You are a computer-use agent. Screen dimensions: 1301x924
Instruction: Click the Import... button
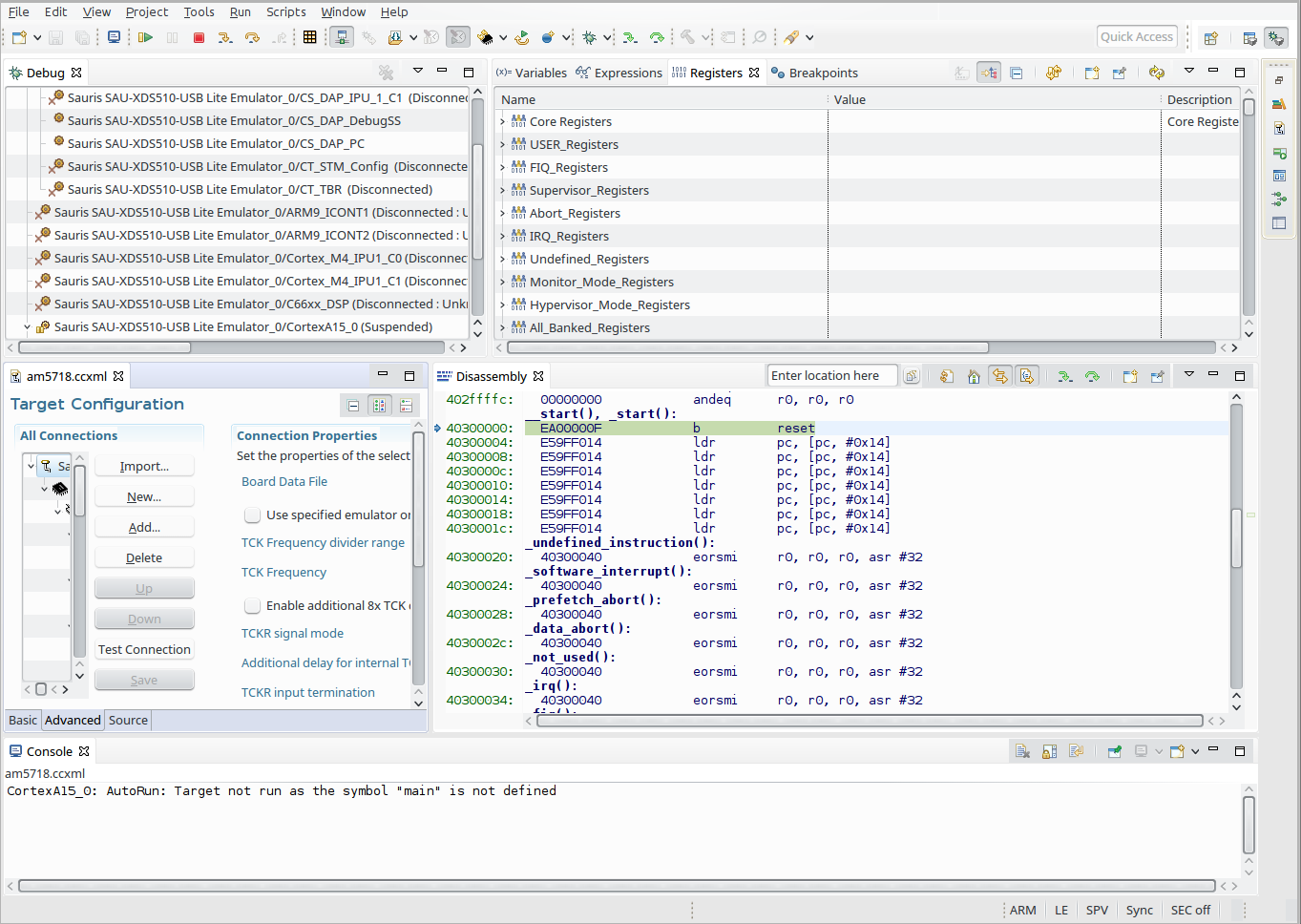pyautogui.click(x=144, y=467)
